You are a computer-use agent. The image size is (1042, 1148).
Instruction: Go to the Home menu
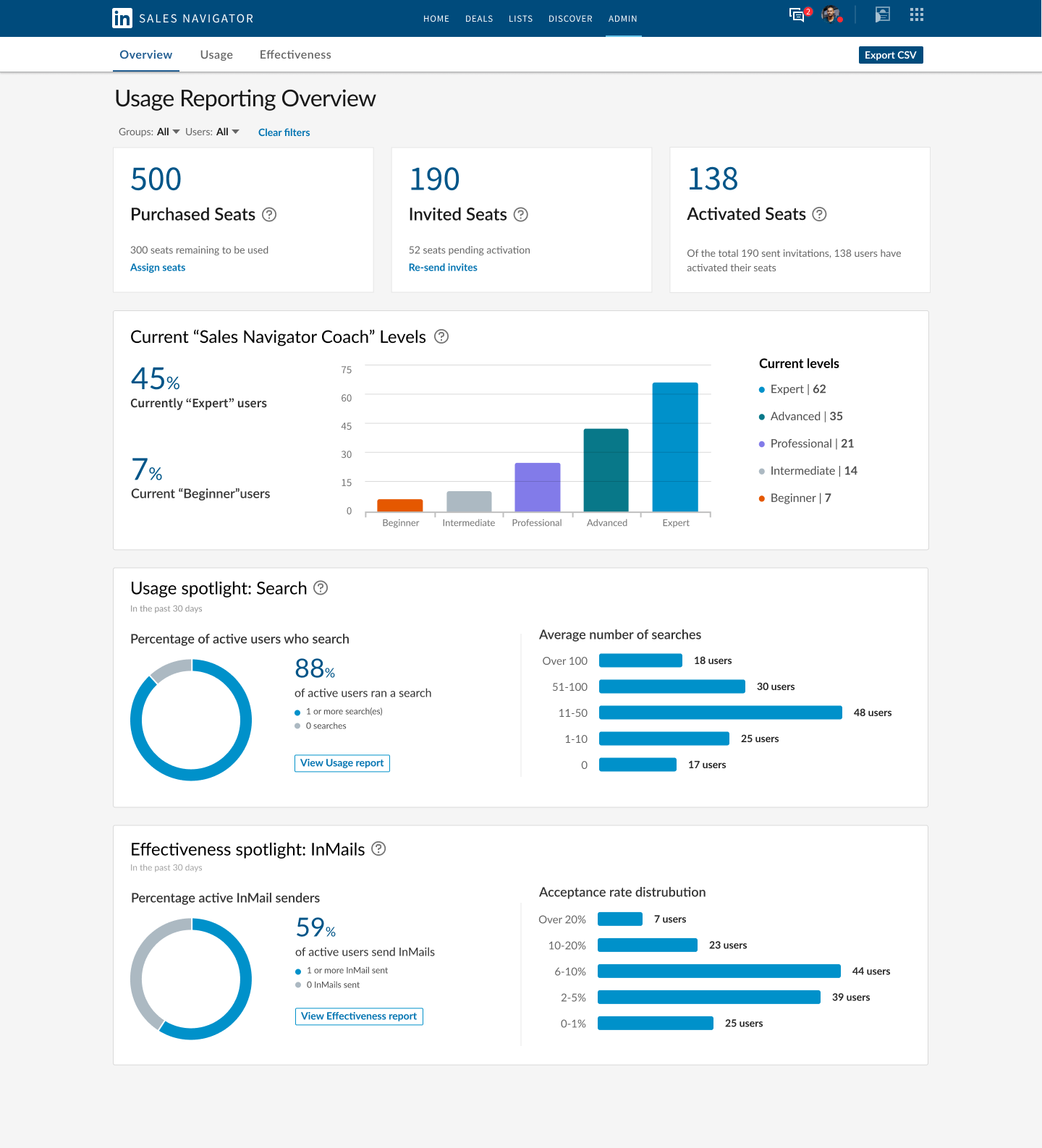click(x=436, y=19)
